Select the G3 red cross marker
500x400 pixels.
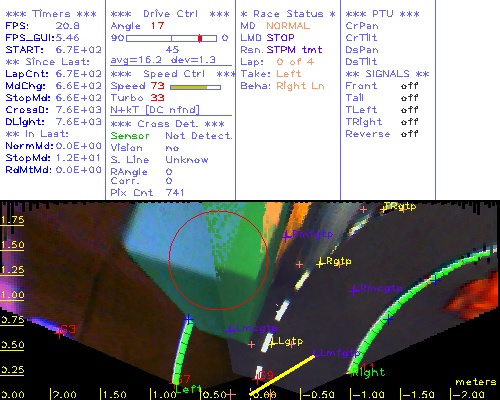[x=59, y=332]
